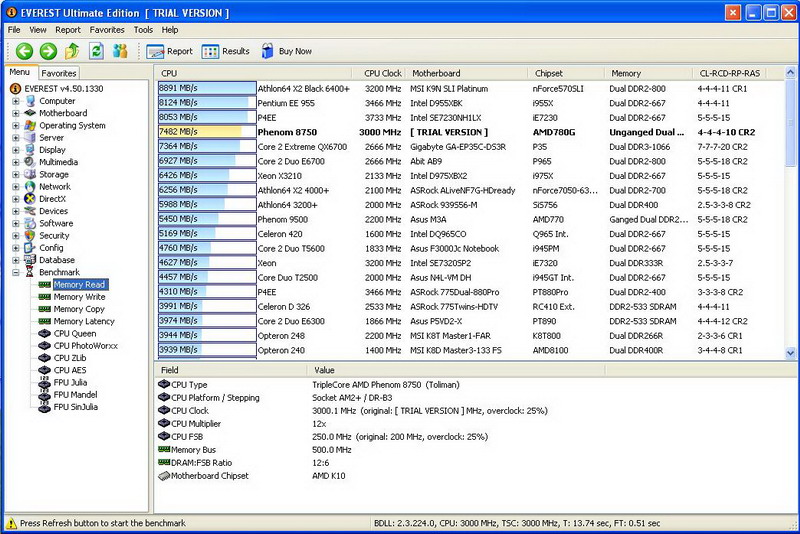Click the CPU ZLib chip icon
The width and height of the screenshot is (800, 534).
click(x=45, y=358)
